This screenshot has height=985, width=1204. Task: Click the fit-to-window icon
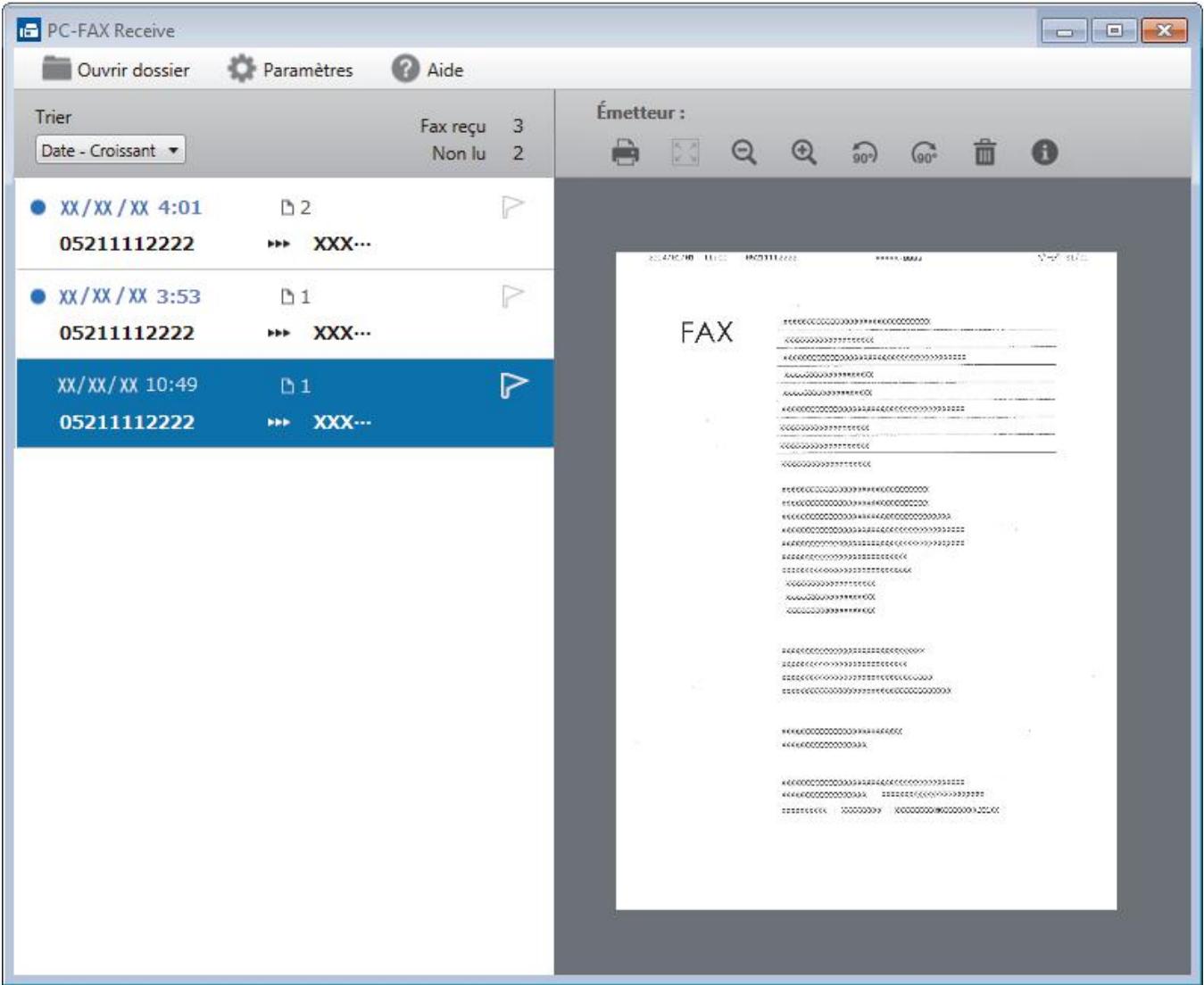(685, 153)
